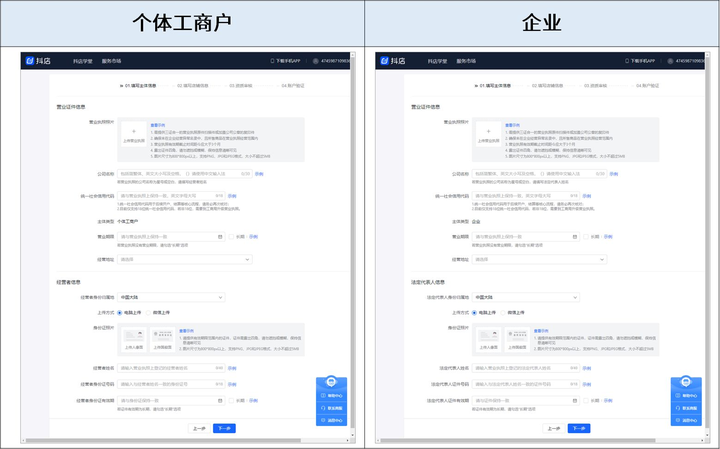This screenshot has width=720, height=449.
Task: Open calendar icon for 经营者身份证有效期
Action: (x=220, y=401)
